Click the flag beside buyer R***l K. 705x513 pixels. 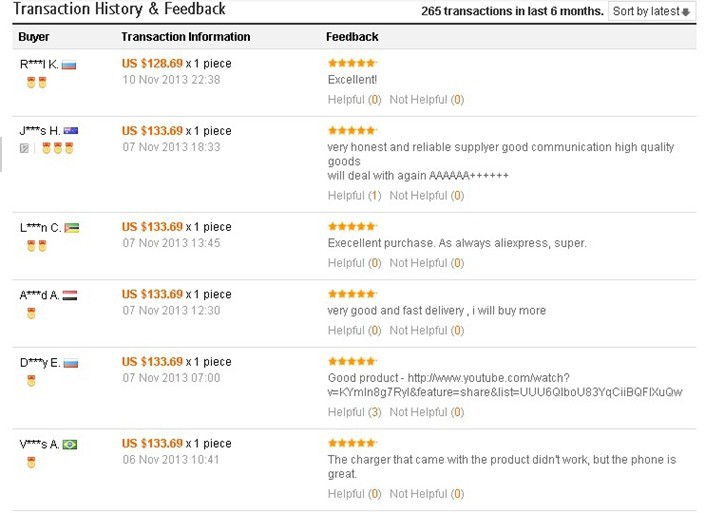[x=69, y=65]
